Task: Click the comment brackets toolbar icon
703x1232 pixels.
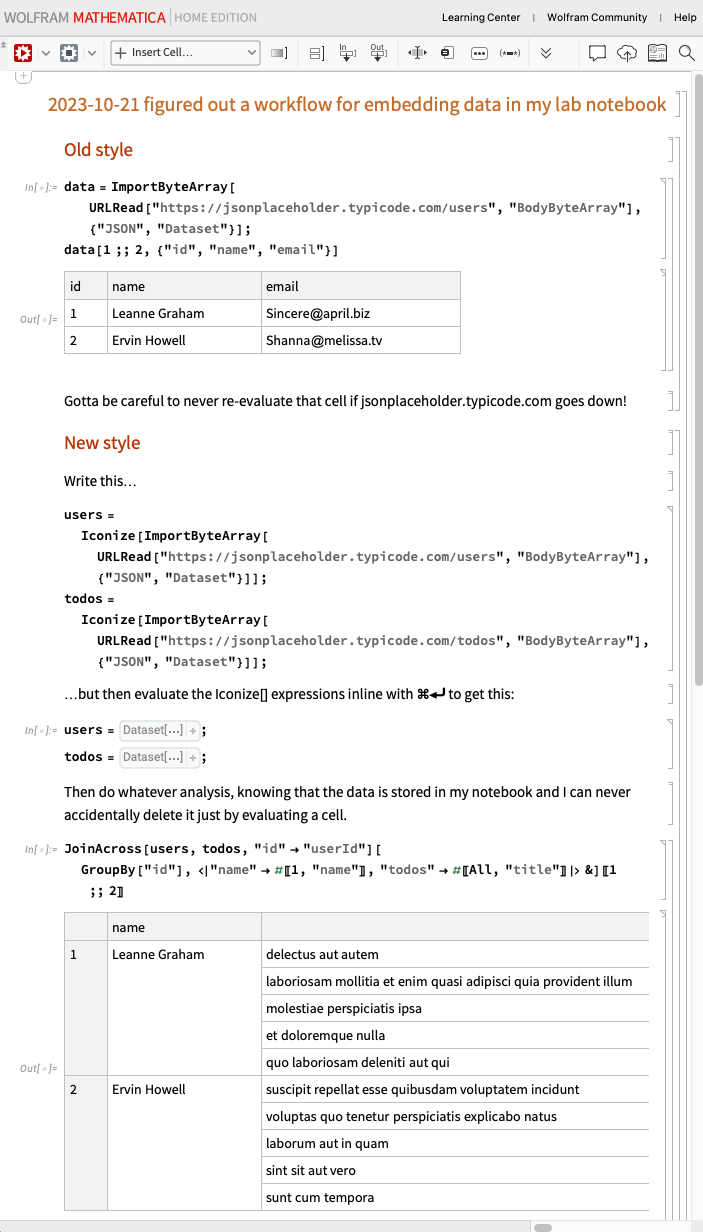Action: [510, 53]
